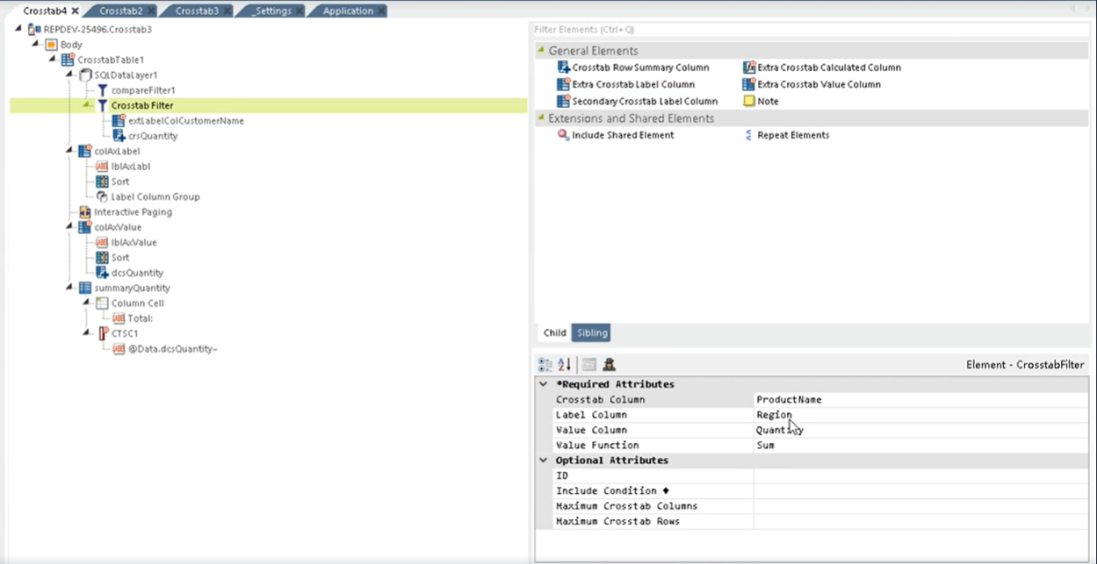The width and height of the screenshot is (1097, 564).
Task: Open the Application tab
Action: [348, 11]
